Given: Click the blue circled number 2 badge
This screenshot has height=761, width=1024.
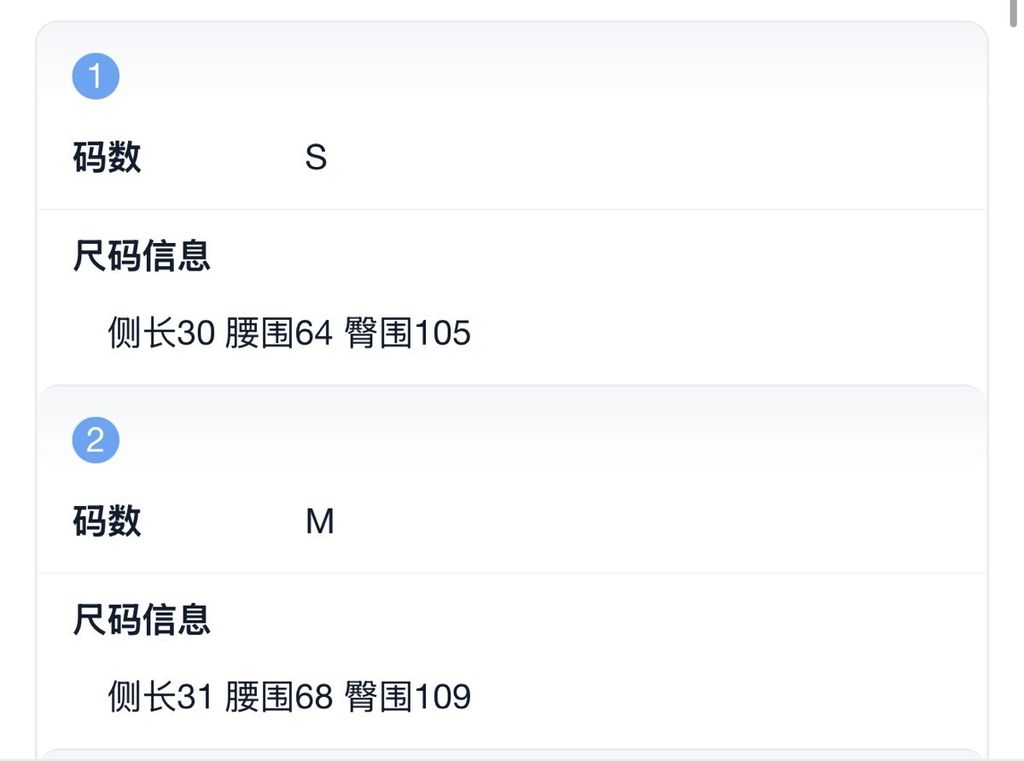Looking at the screenshot, I should [95, 438].
